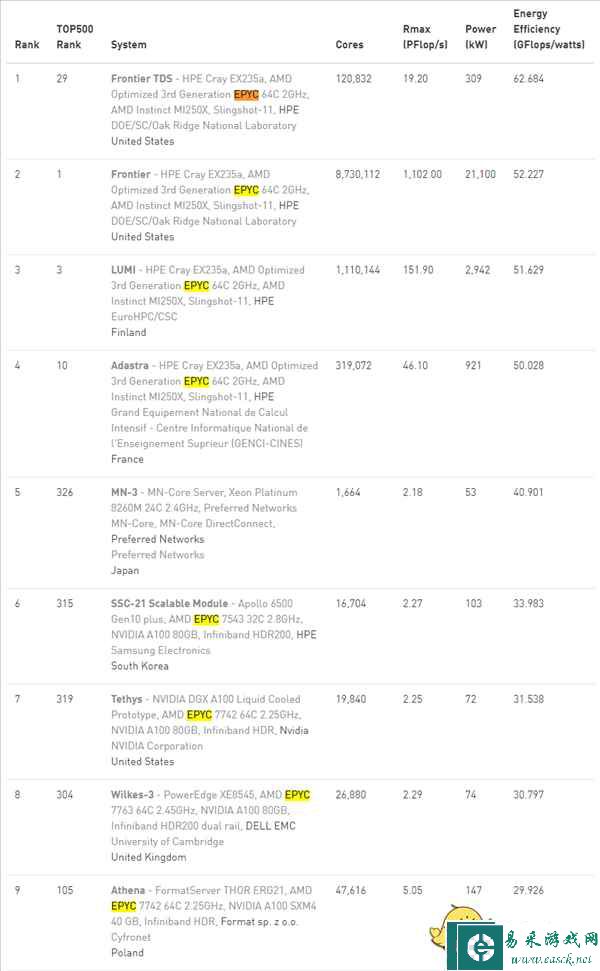Click the Energy Efficiency column header

click(x=550, y=30)
